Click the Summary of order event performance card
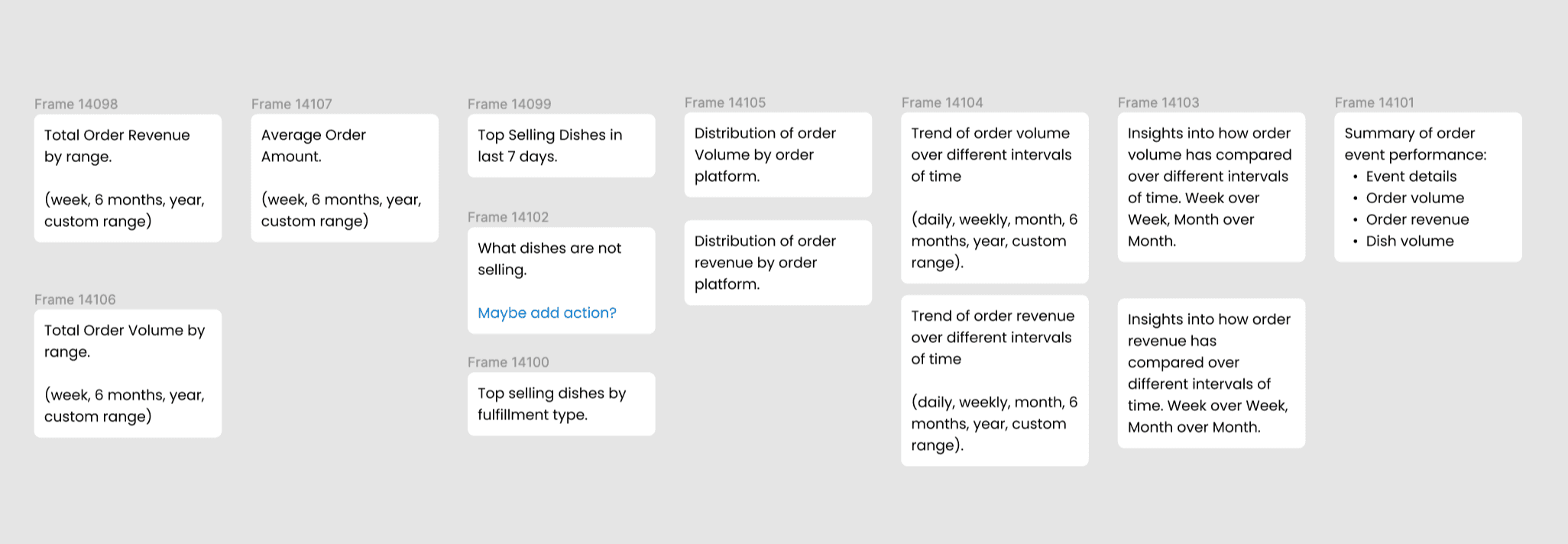Image resolution: width=1568 pixels, height=544 pixels. [x=1427, y=186]
